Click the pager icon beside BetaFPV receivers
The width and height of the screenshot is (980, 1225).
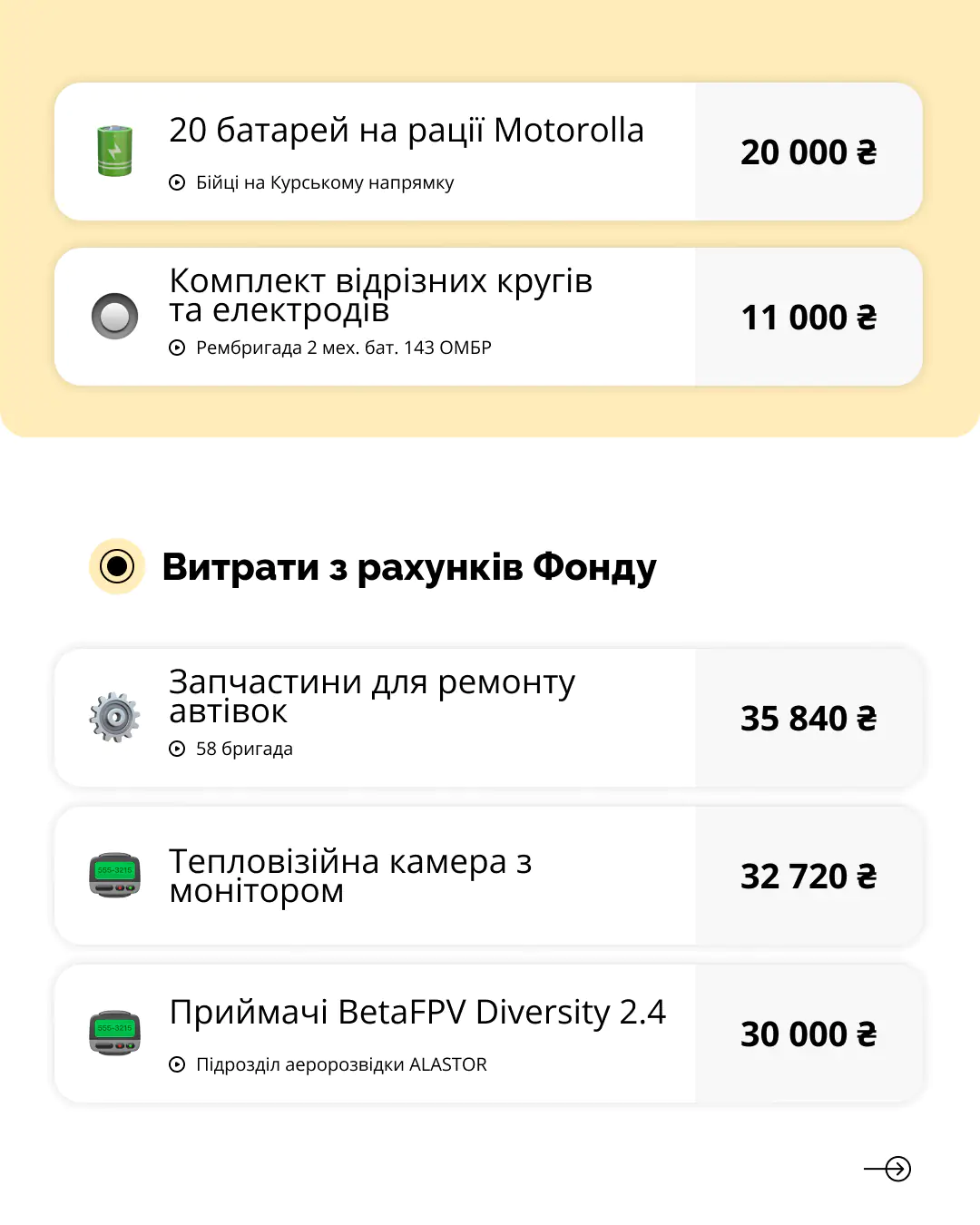(115, 1034)
